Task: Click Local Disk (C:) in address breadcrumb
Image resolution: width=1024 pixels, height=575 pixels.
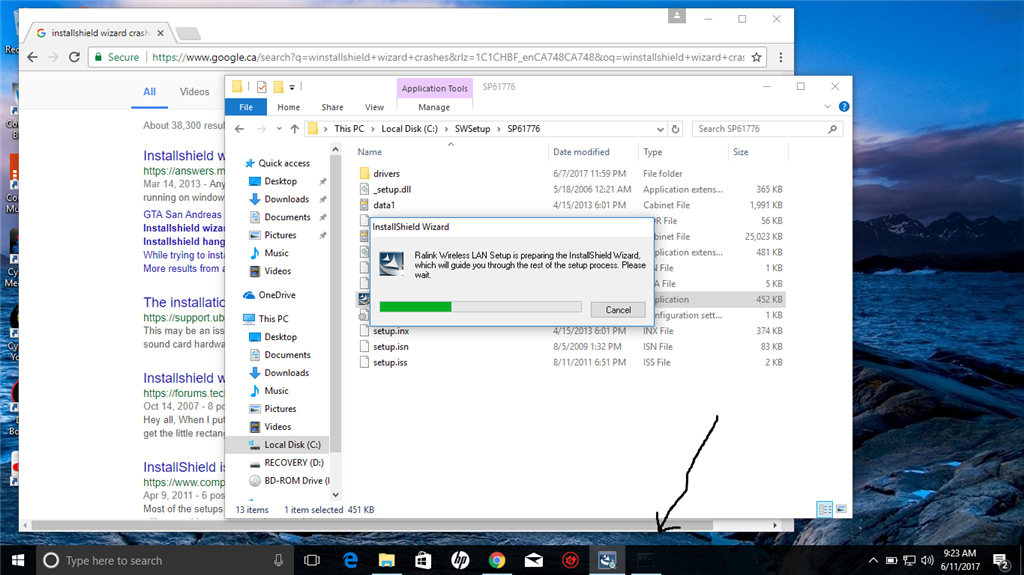Action: (409, 129)
